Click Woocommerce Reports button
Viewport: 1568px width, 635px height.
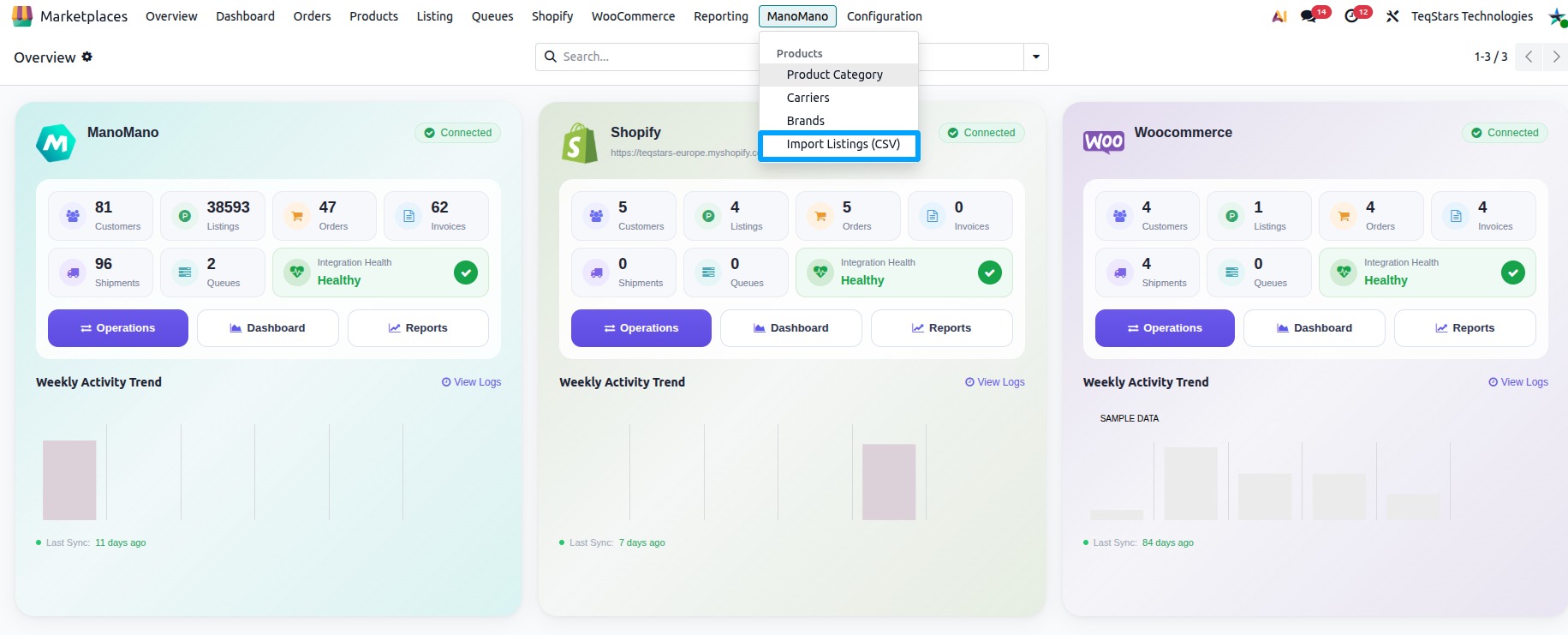[x=1465, y=328]
